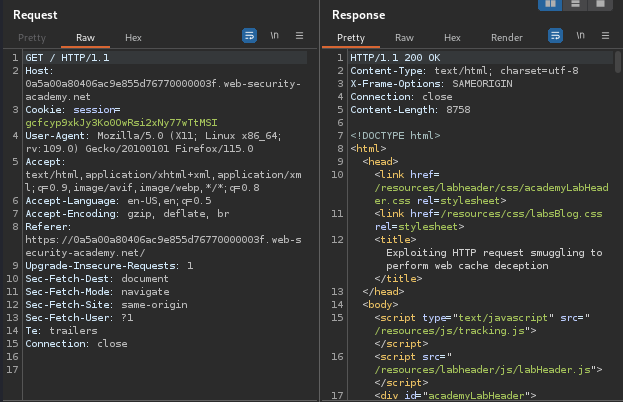The image size is (623, 402).
Task: Toggle non-printable characters \n in Response panel
Action: [580, 36]
